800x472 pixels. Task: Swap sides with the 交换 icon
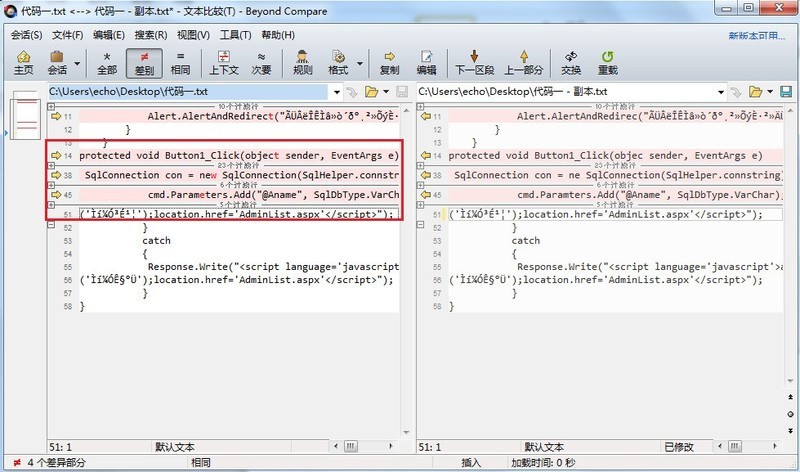click(570, 62)
